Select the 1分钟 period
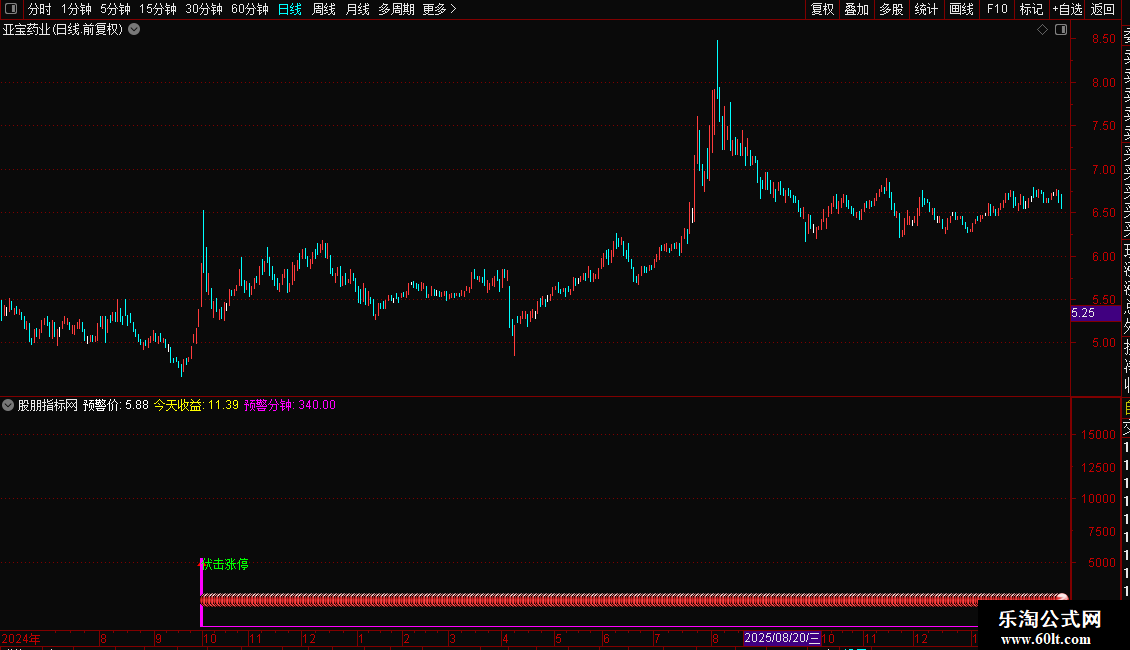The image size is (1130, 650). [76, 9]
